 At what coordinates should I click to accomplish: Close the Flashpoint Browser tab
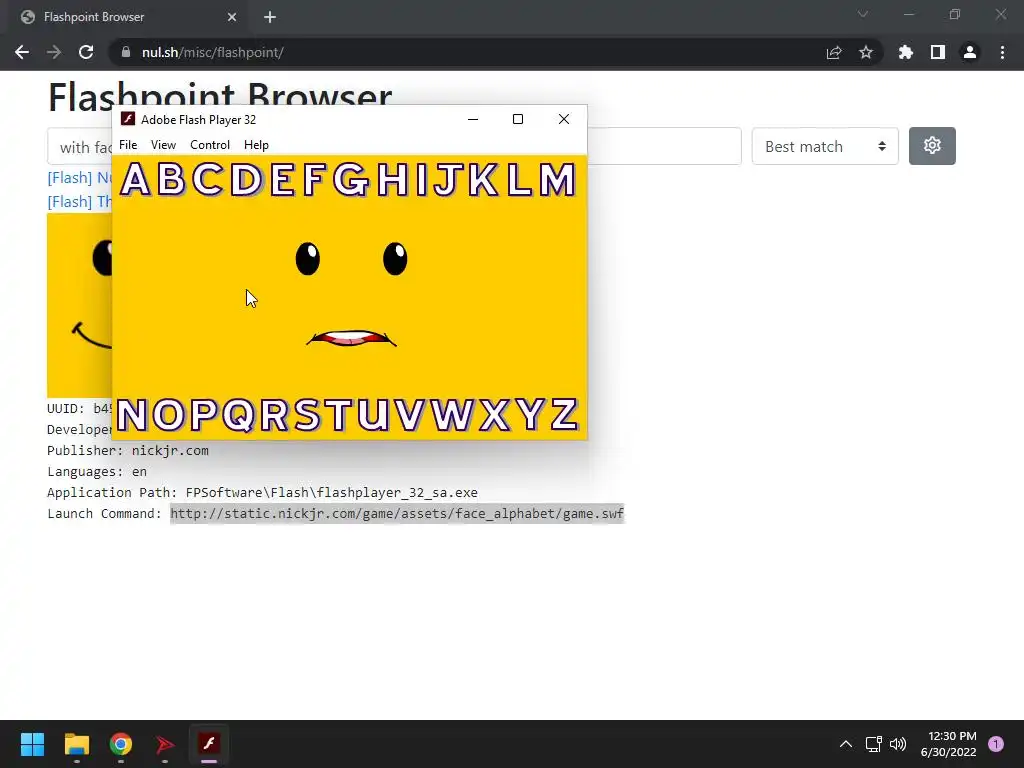coord(232,17)
